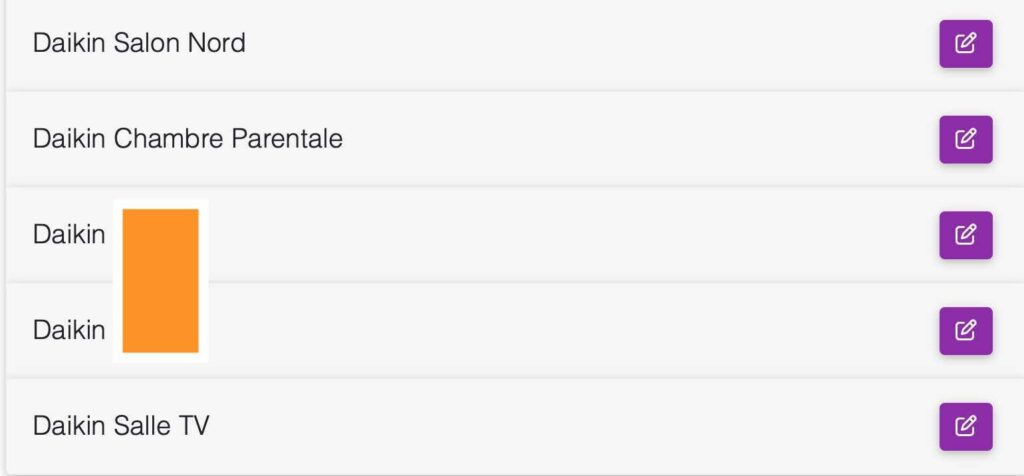Click 'Daikin' before Salon Nord
The width and height of the screenshot is (1024, 476).
pyautogui.click(x=69, y=43)
